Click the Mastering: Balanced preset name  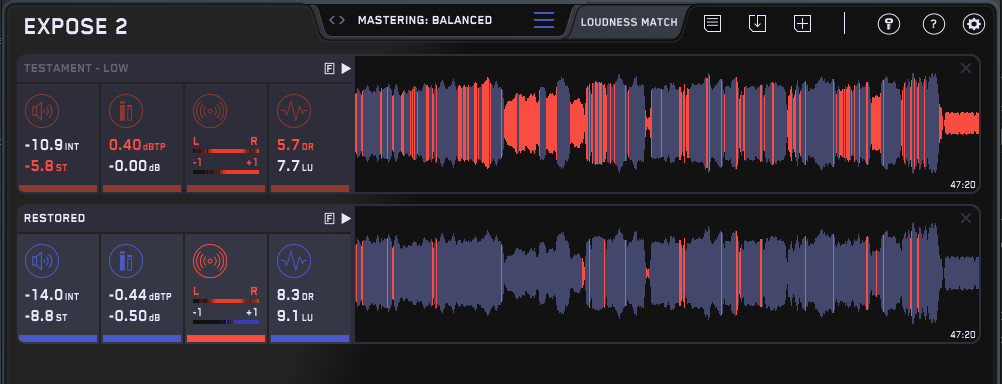point(425,20)
